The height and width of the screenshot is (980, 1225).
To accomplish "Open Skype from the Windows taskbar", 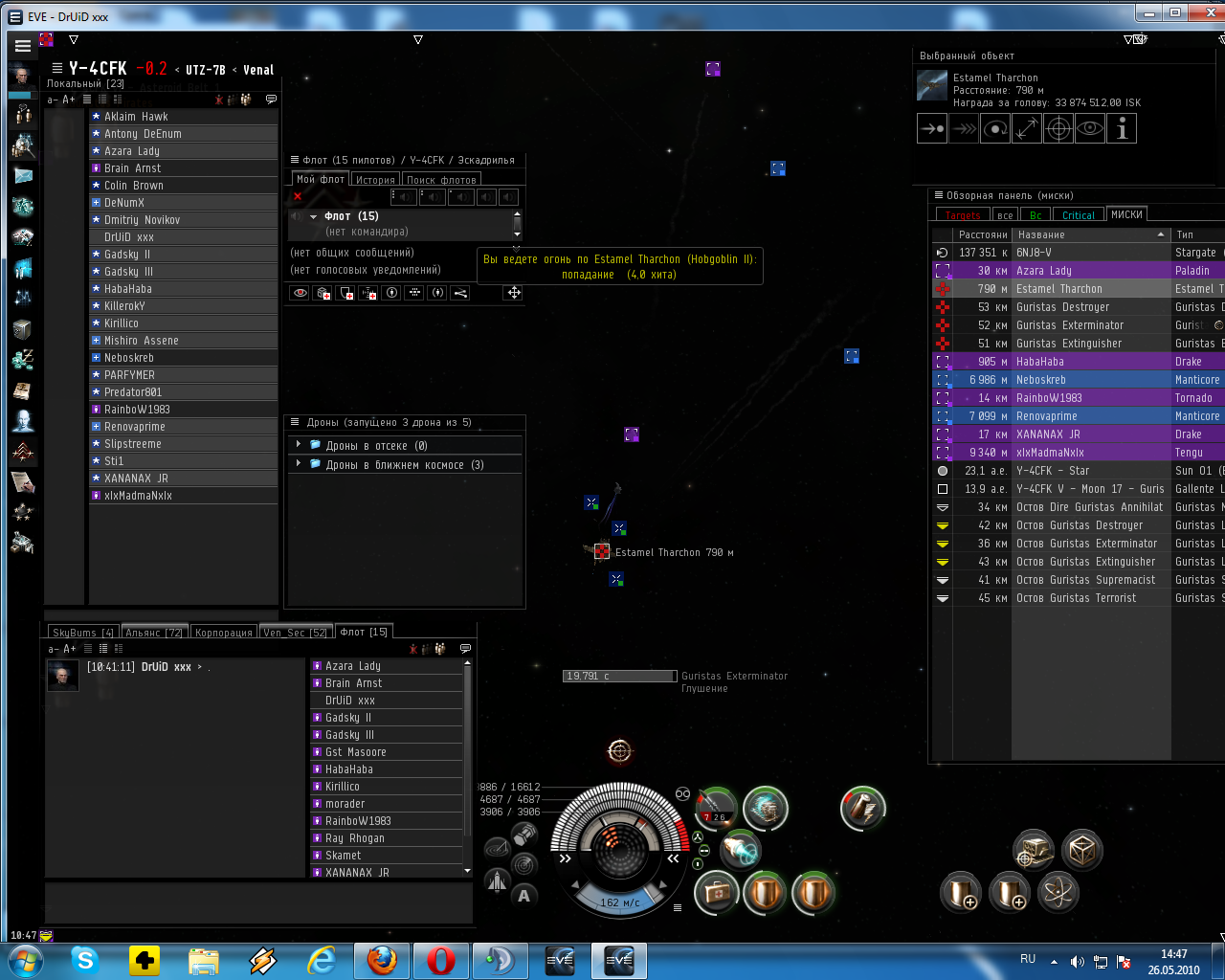I will coord(85,960).
